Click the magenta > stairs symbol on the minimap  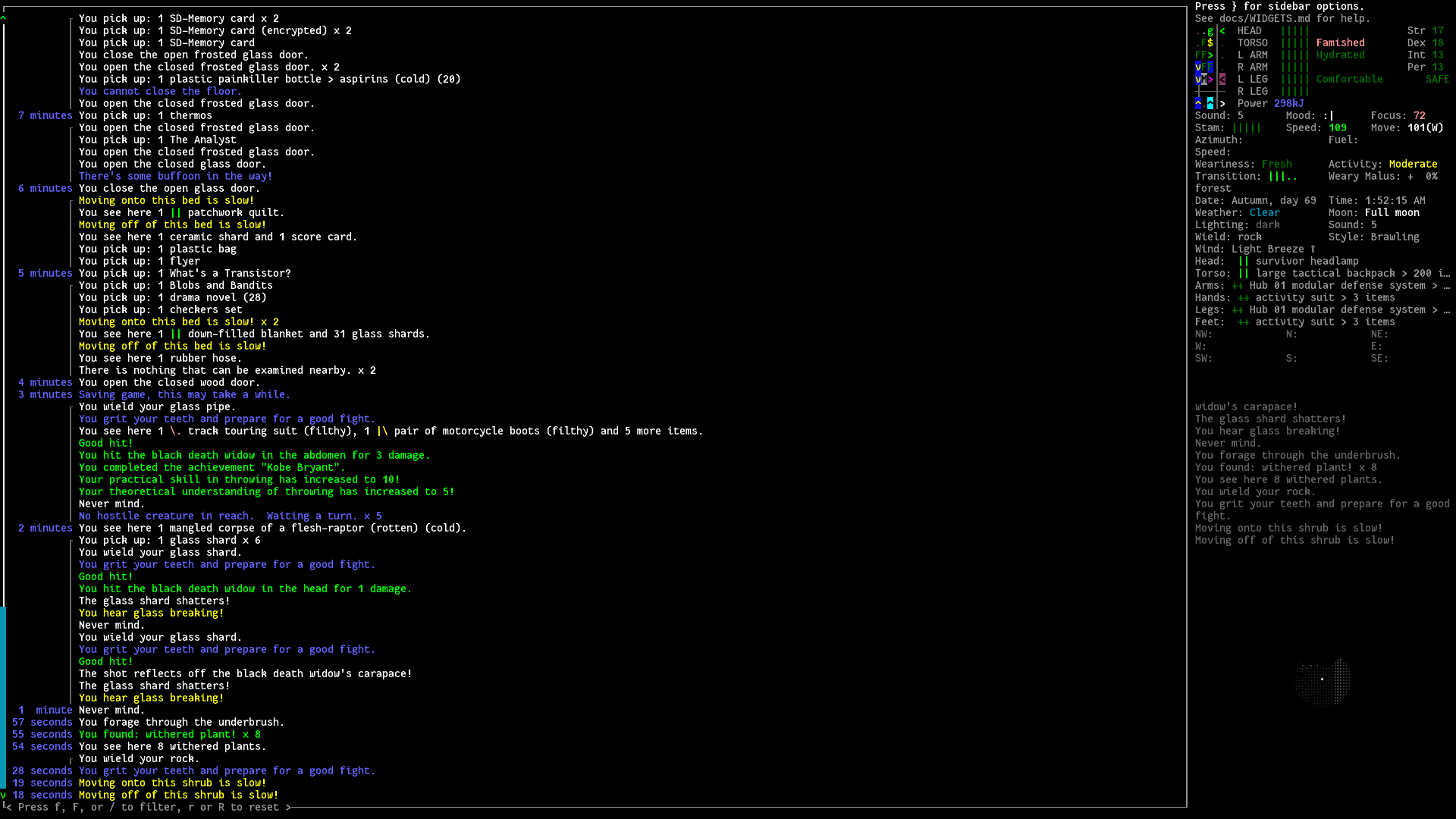click(x=1210, y=79)
